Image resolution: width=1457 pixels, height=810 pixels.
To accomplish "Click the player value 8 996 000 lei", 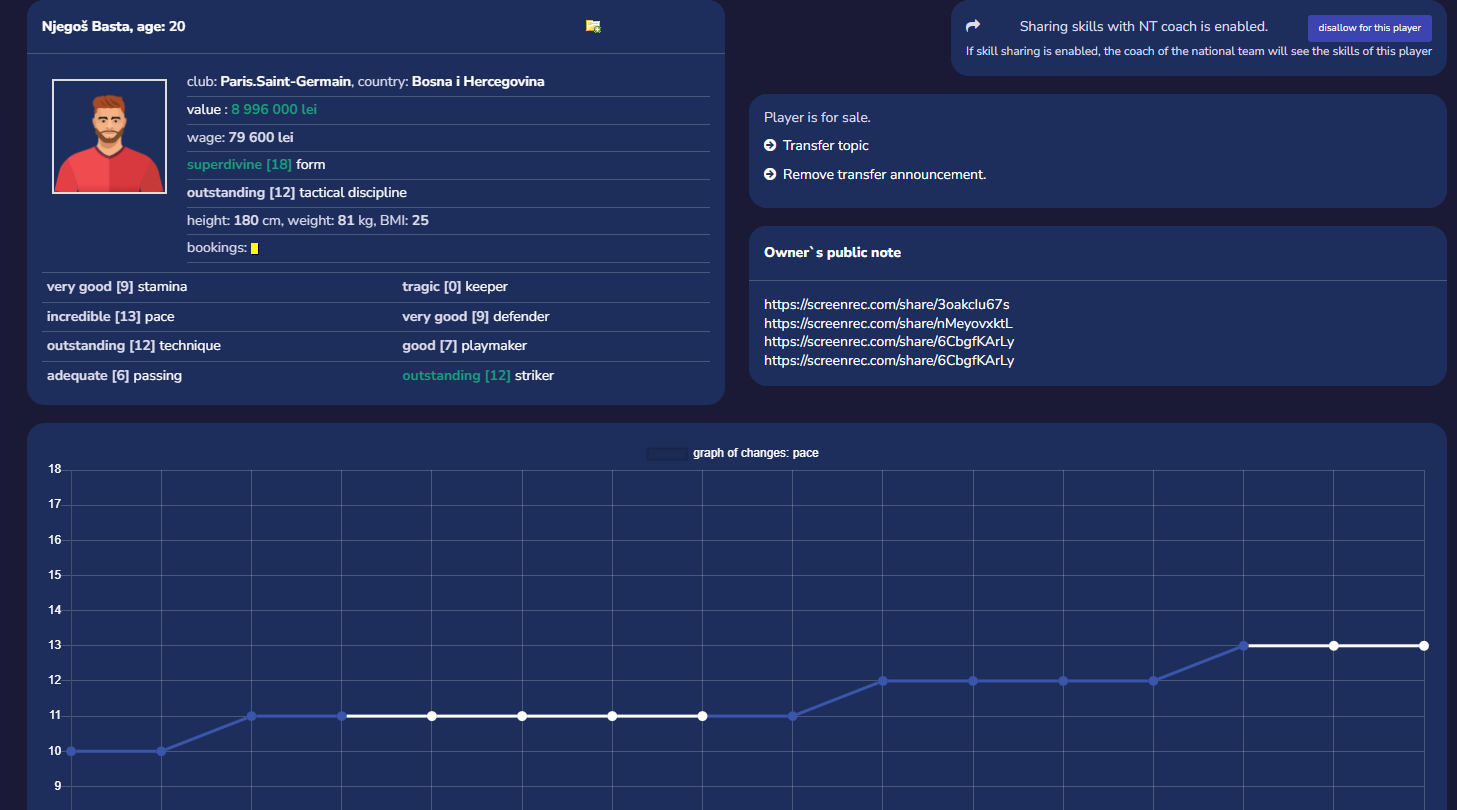I will click(x=273, y=110).
